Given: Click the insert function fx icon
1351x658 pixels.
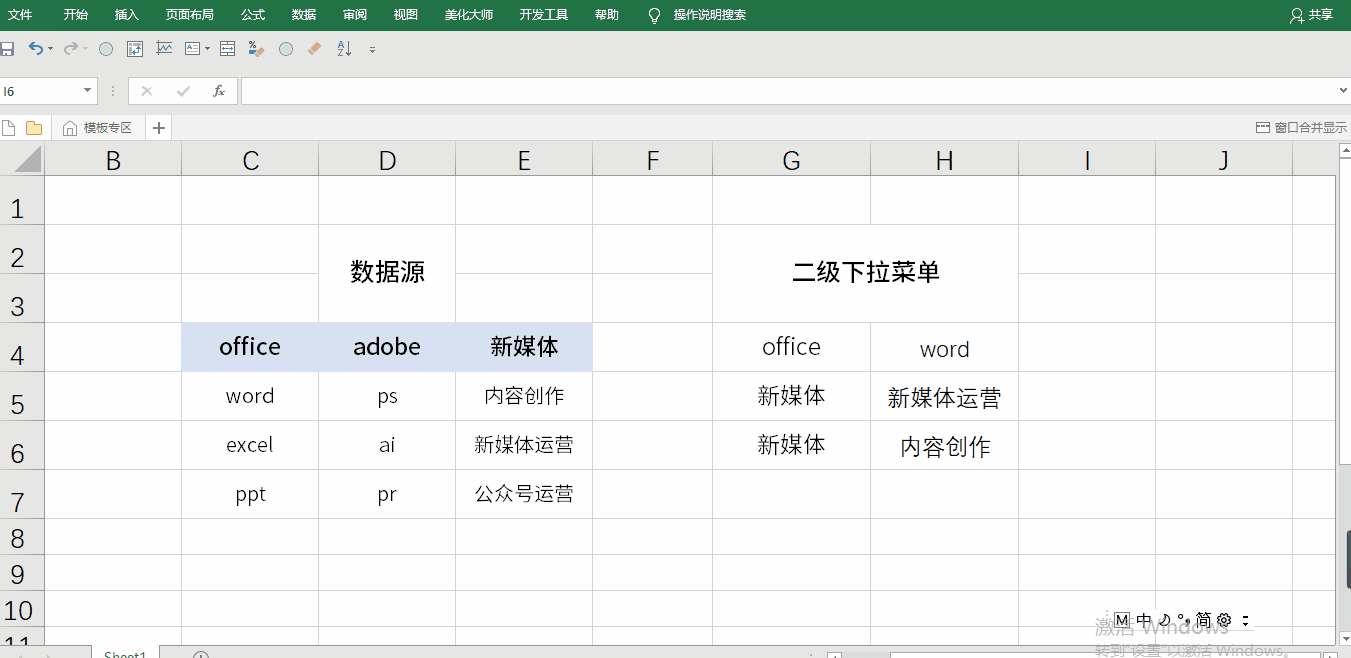Looking at the screenshot, I should [218, 90].
